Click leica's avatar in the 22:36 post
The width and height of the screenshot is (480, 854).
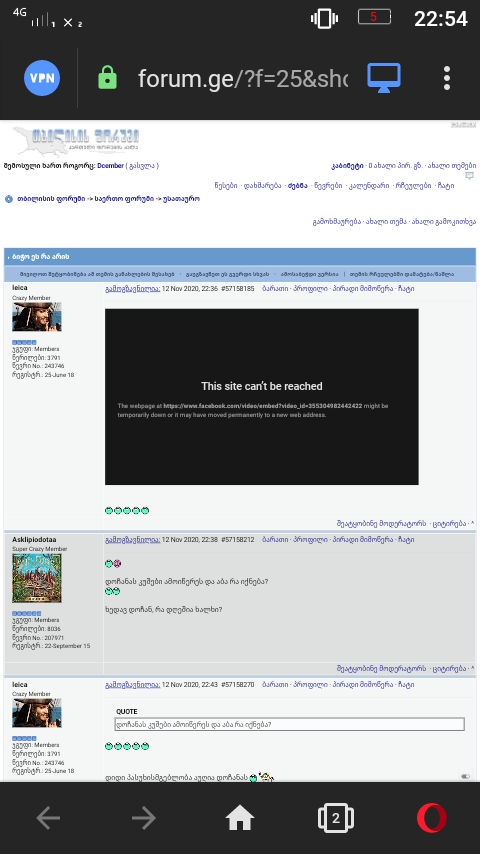pos(37,317)
